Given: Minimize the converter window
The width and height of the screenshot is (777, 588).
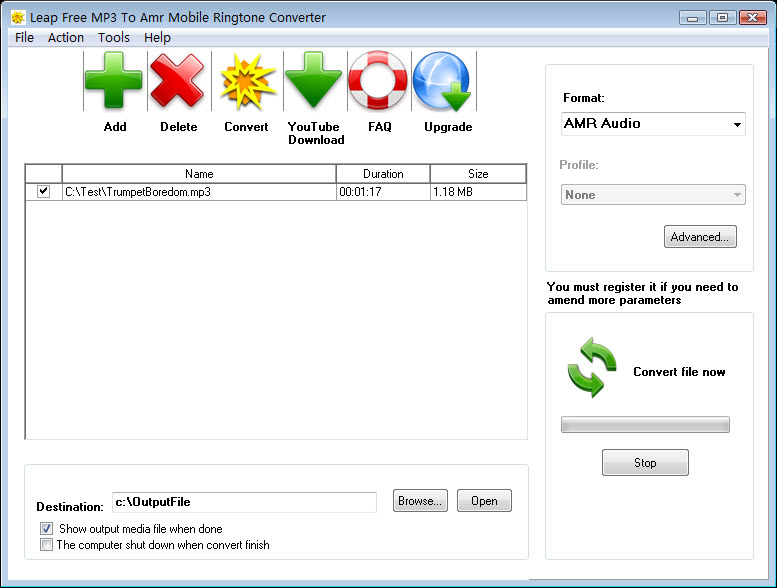Looking at the screenshot, I should point(693,18).
